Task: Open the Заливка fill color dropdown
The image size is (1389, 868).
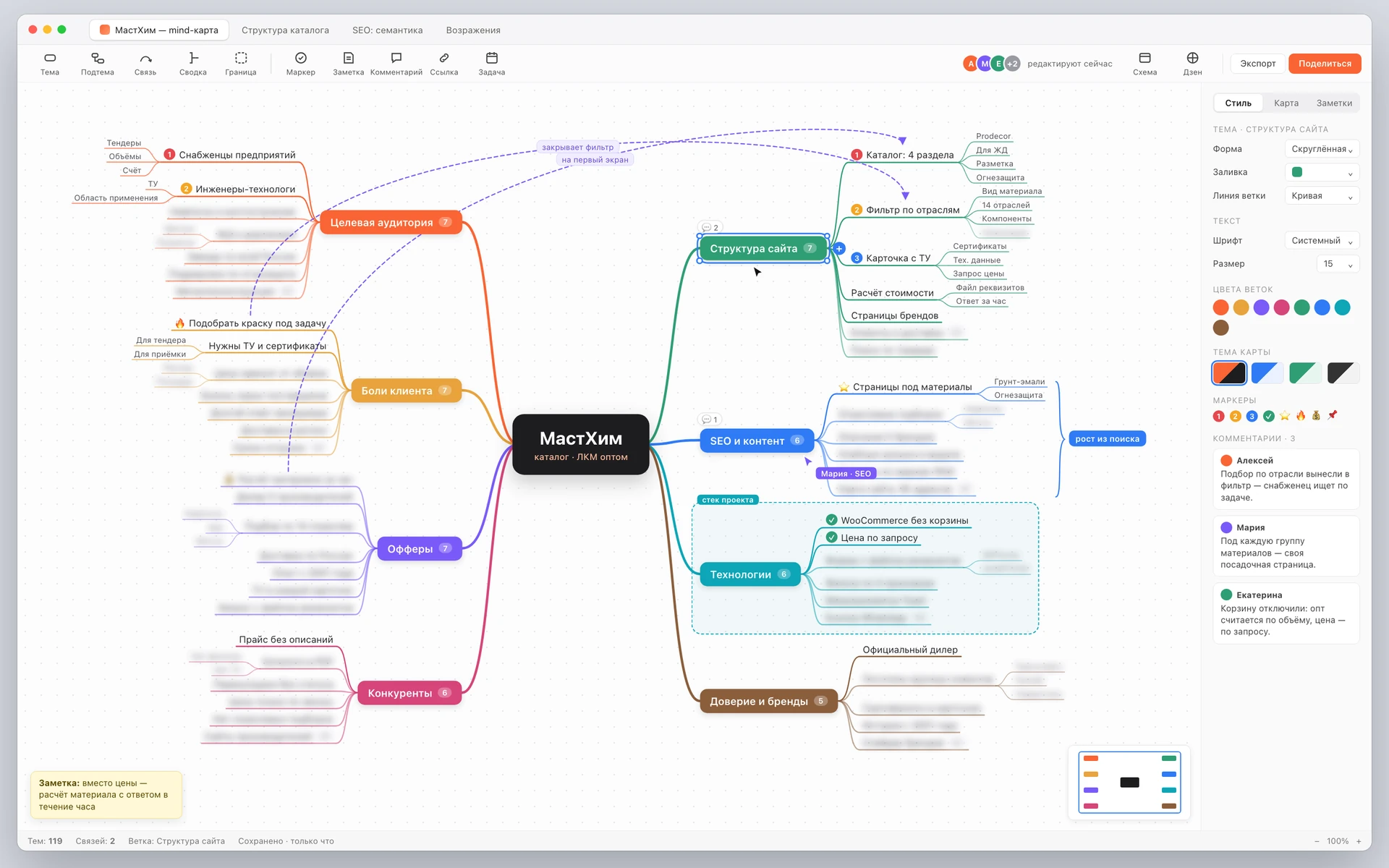Action: 1322,172
